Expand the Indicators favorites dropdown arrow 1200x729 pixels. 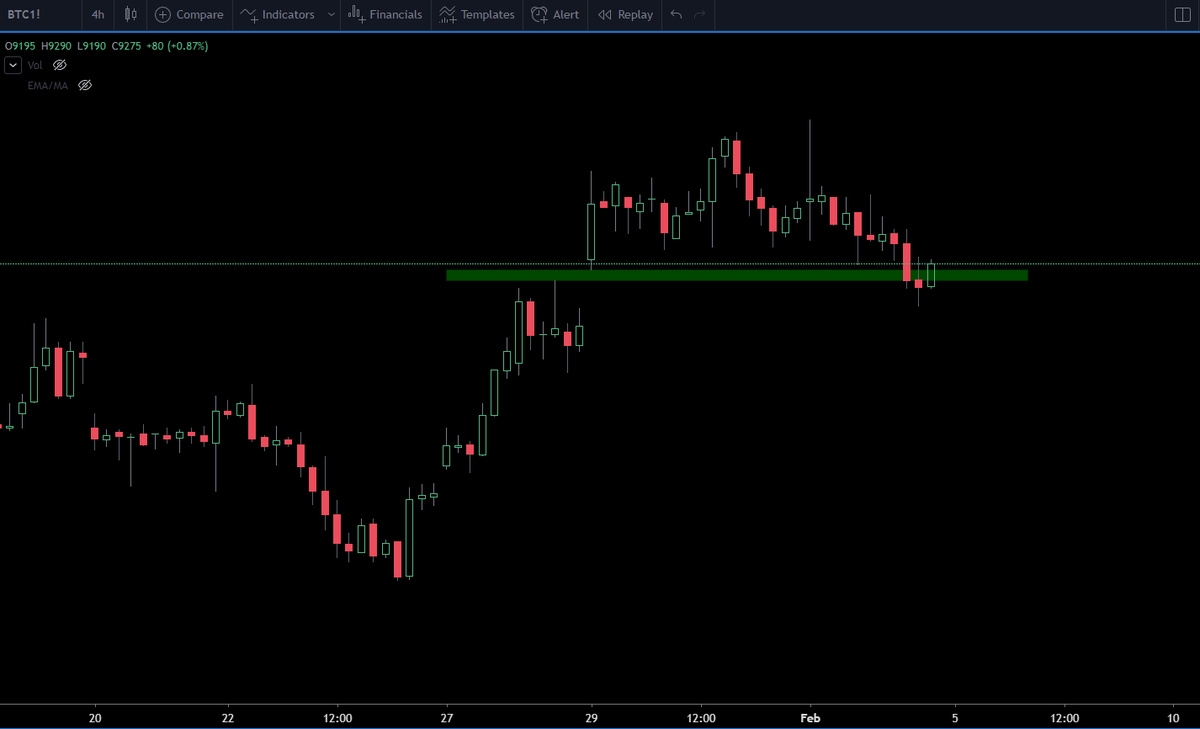point(331,15)
